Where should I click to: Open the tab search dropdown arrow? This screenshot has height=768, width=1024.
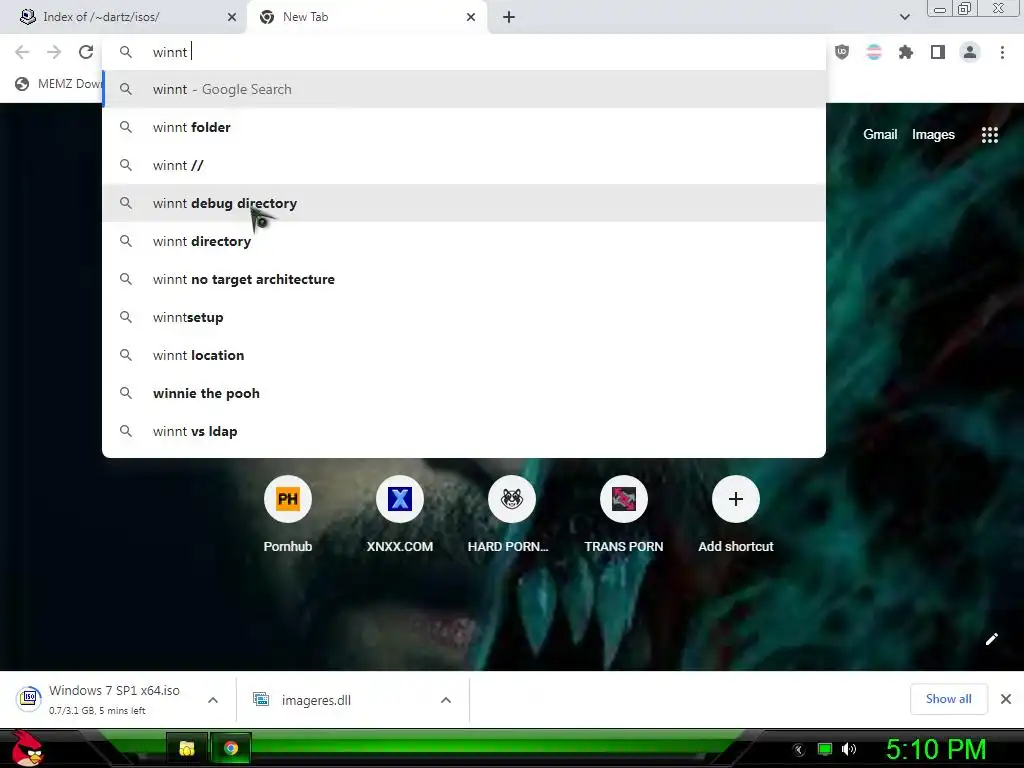click(x=904, y=17)
